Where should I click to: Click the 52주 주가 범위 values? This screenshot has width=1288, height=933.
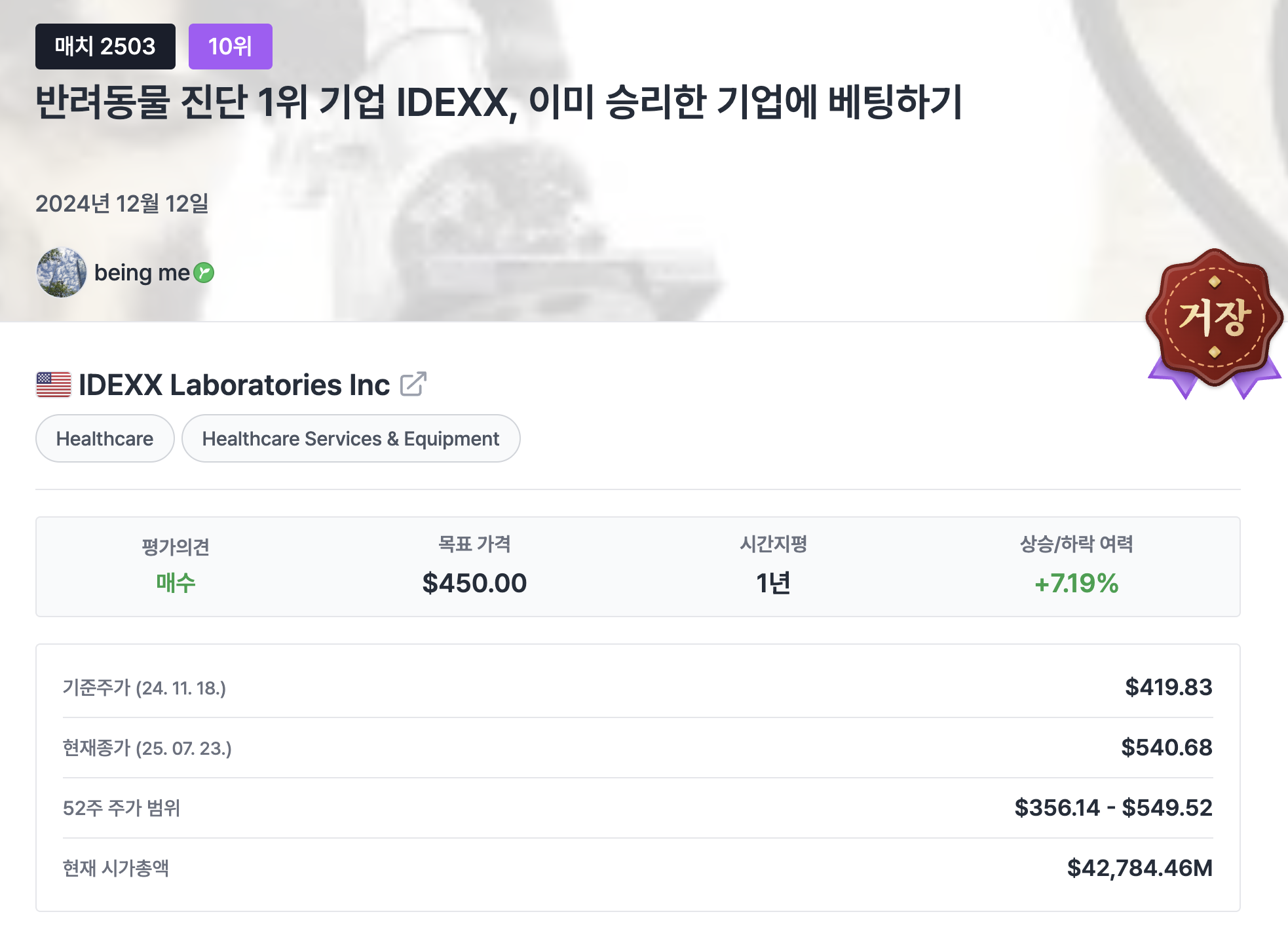click(x=1113, y=807)
